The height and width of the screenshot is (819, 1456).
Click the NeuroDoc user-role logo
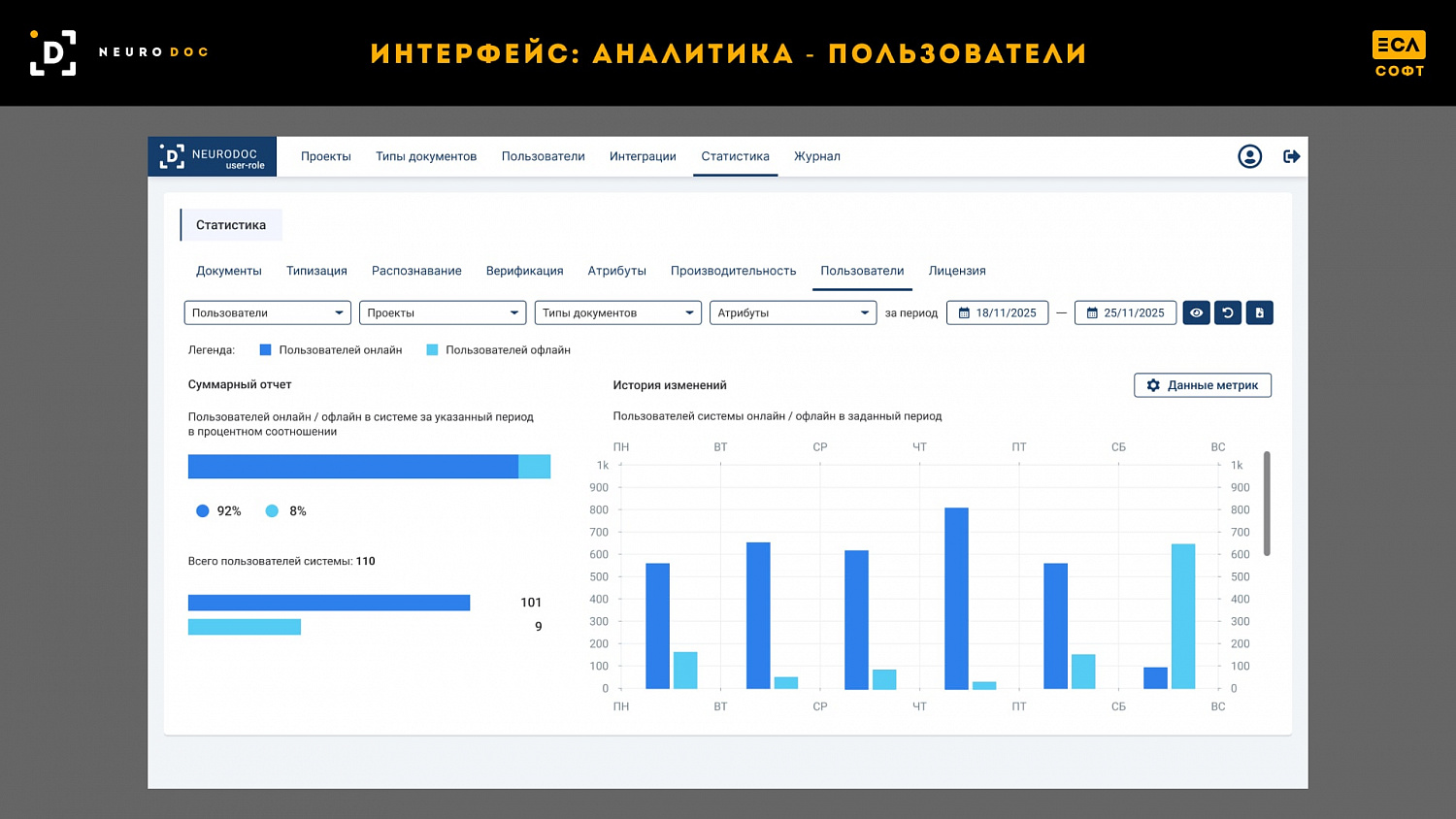point(212,156)
